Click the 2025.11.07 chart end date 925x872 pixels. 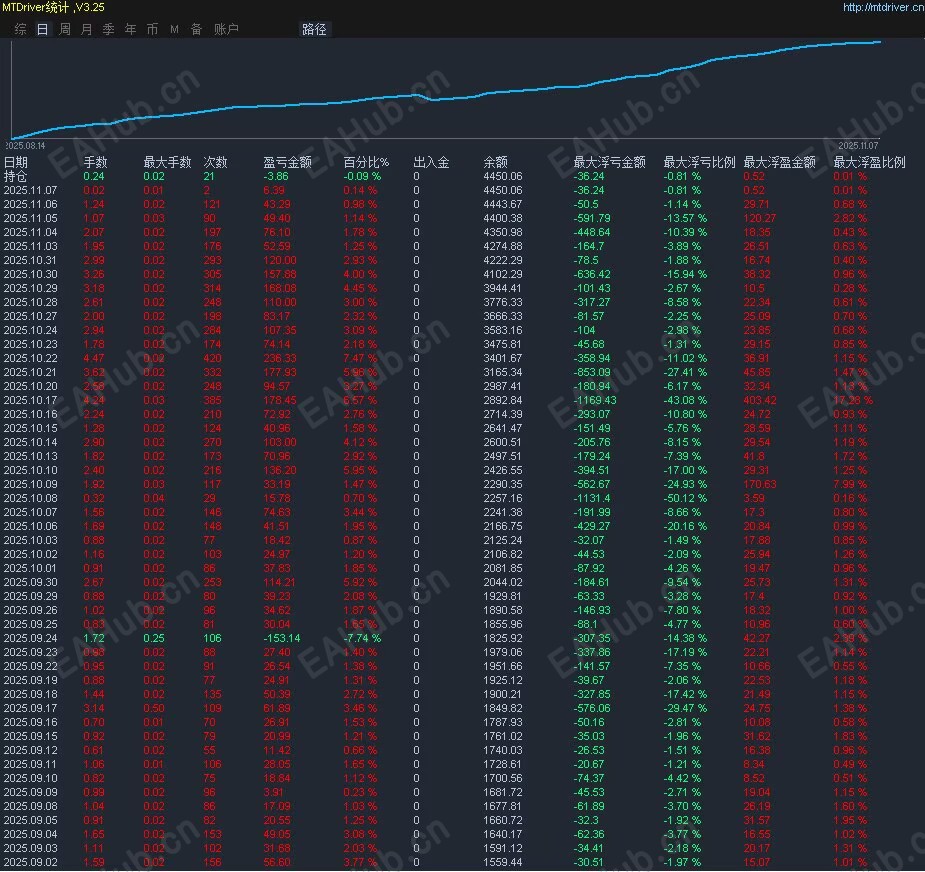coord(858,145)
